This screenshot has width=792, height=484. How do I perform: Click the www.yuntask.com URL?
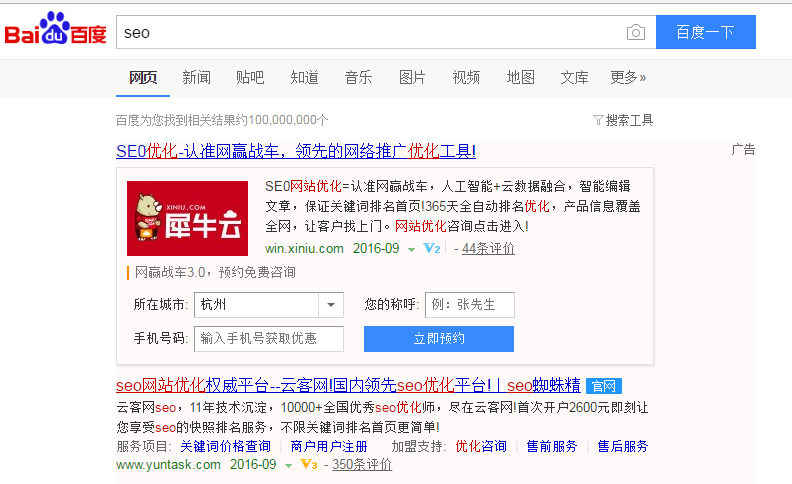pos(168,464)
